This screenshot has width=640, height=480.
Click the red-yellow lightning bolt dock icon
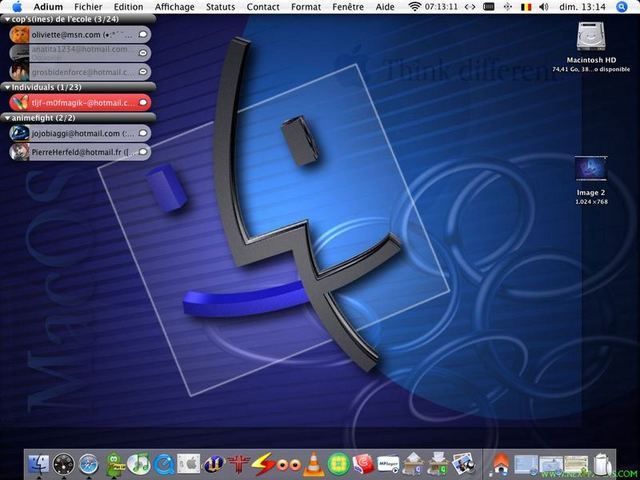point(263,464)
